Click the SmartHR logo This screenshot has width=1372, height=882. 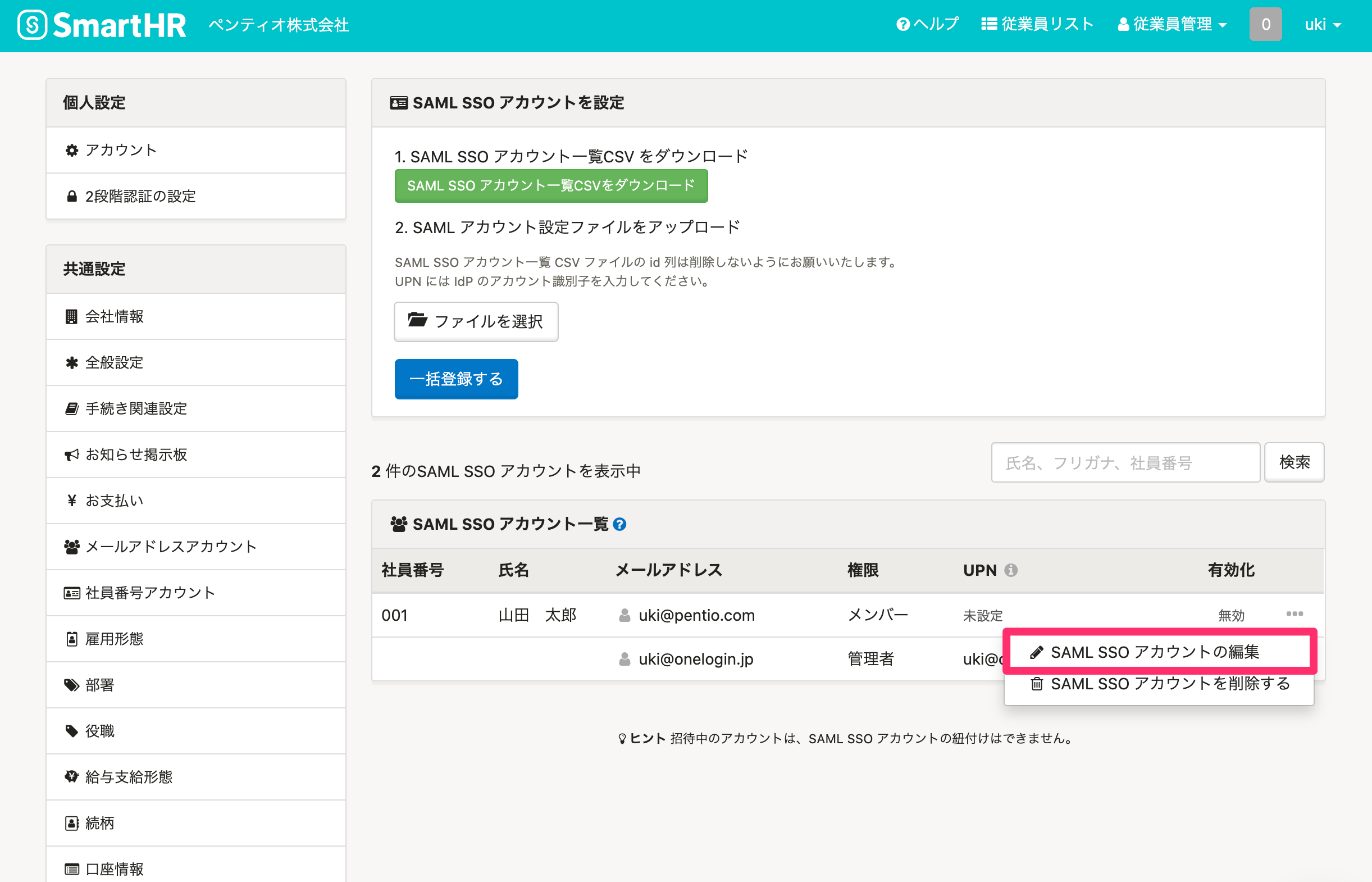102,25
